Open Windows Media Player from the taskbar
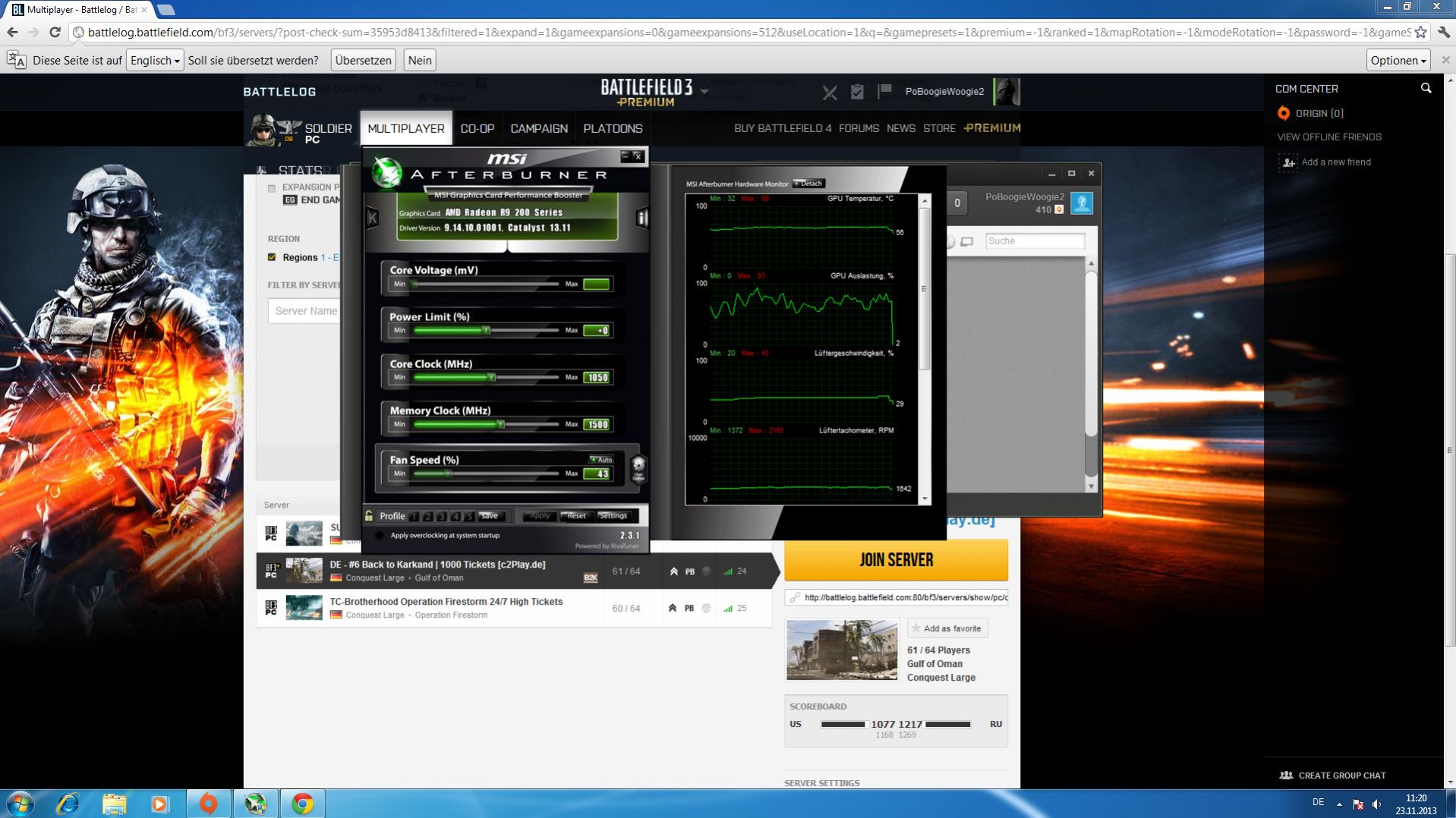The height and width of the screenshot is (818, 1456). (x=159, y=804)
